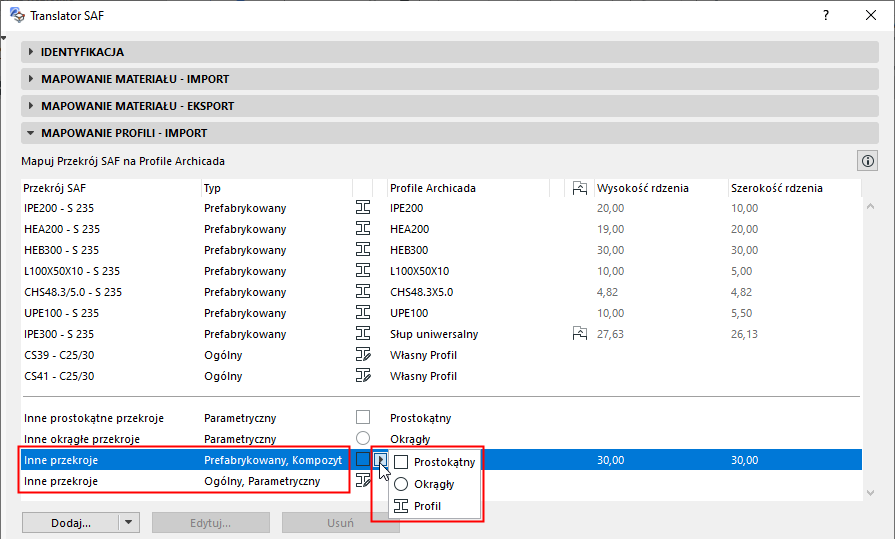Close the Translator SAF dialog
This screenshot has width=895, height=539.
pos(870,15)
